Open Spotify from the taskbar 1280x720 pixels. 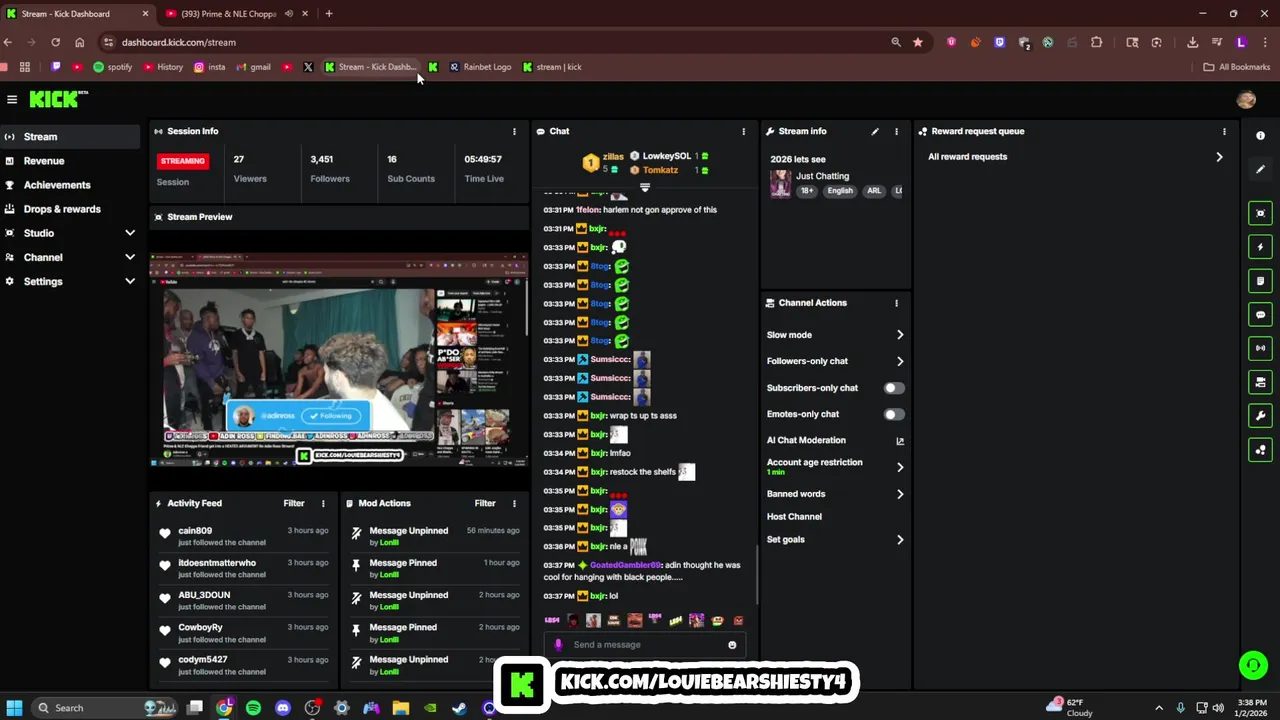point(253,708)
